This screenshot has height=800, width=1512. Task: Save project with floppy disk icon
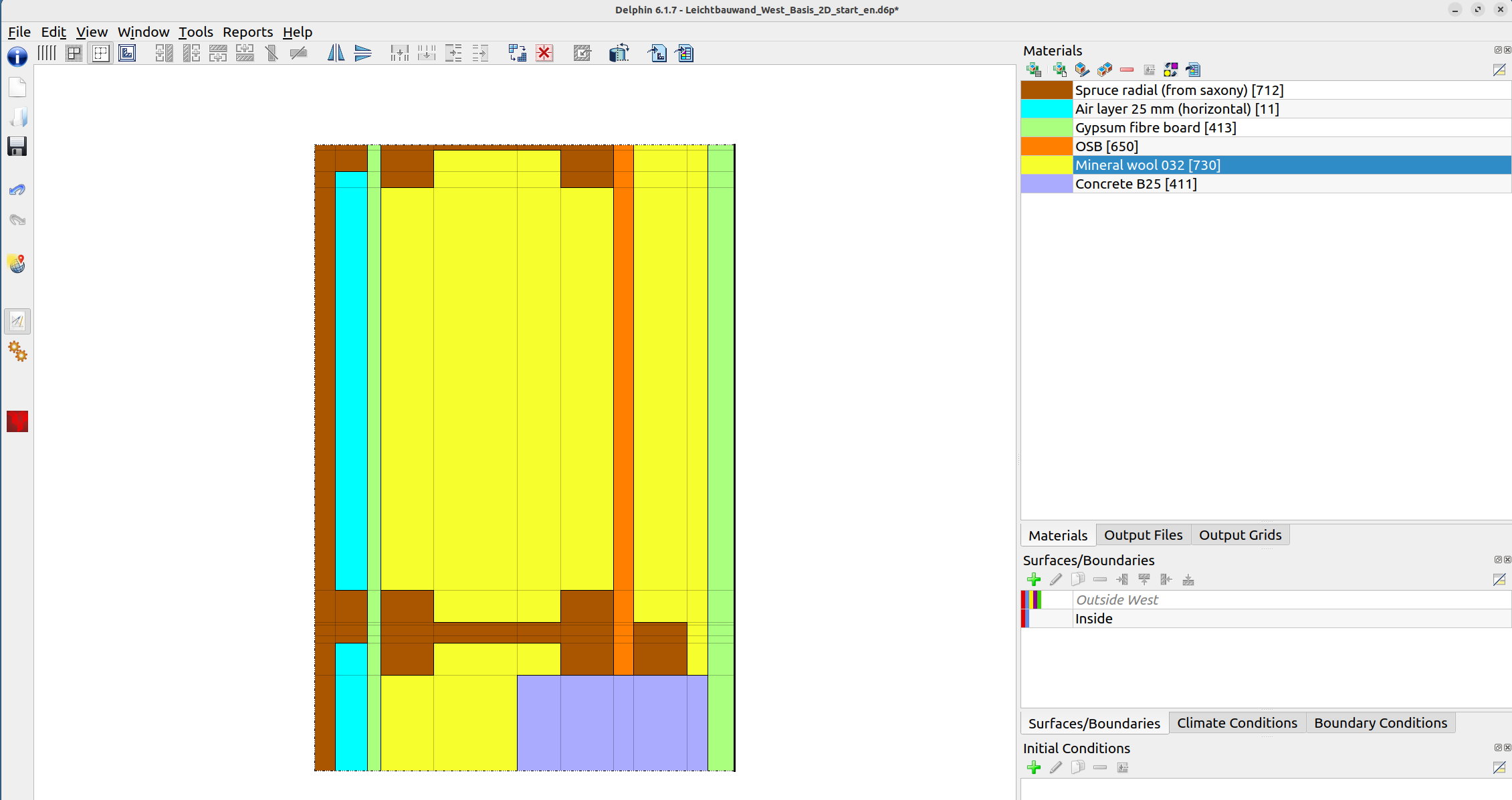17,146
